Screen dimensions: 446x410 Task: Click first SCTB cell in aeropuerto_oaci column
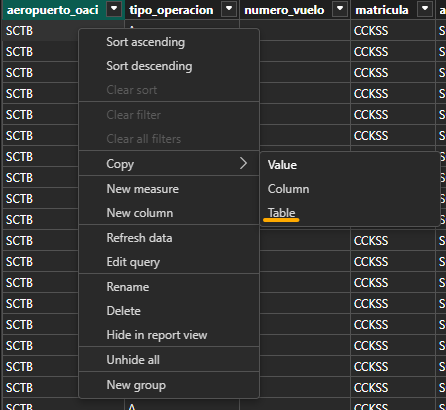coord(40,31)
